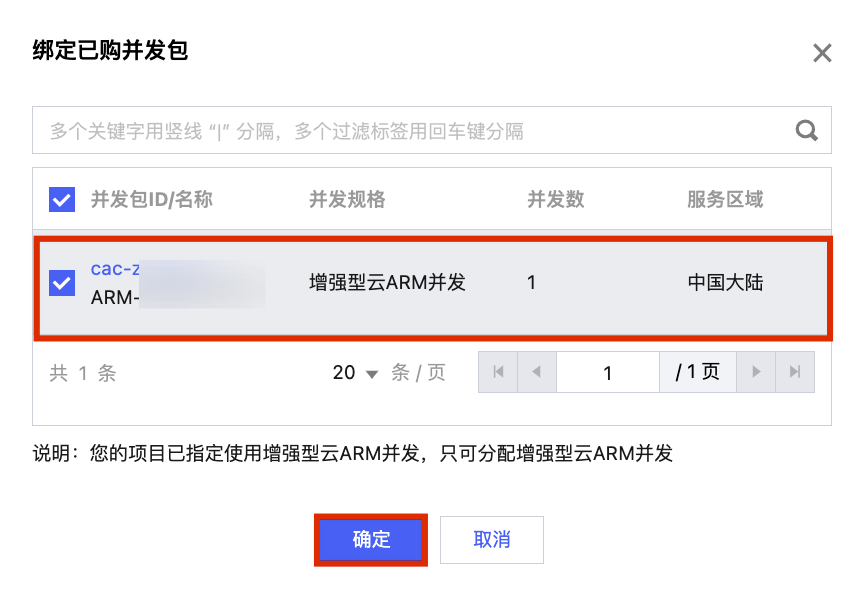The height and width of the screenshot is (592, 864).
Task: Close the 绑定已购并发包 dialog
Action: coord(822,53)
